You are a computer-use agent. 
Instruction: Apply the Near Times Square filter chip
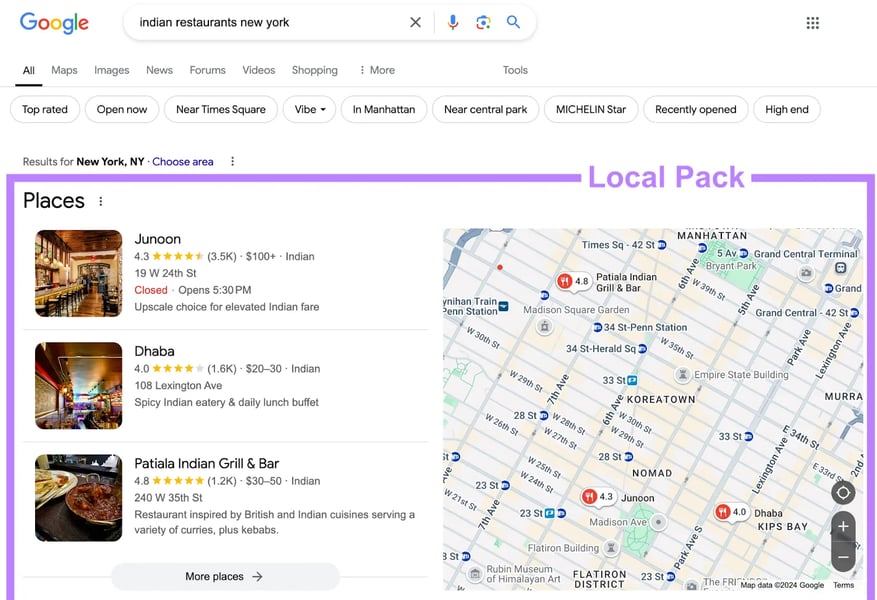(x=221, y=110)
